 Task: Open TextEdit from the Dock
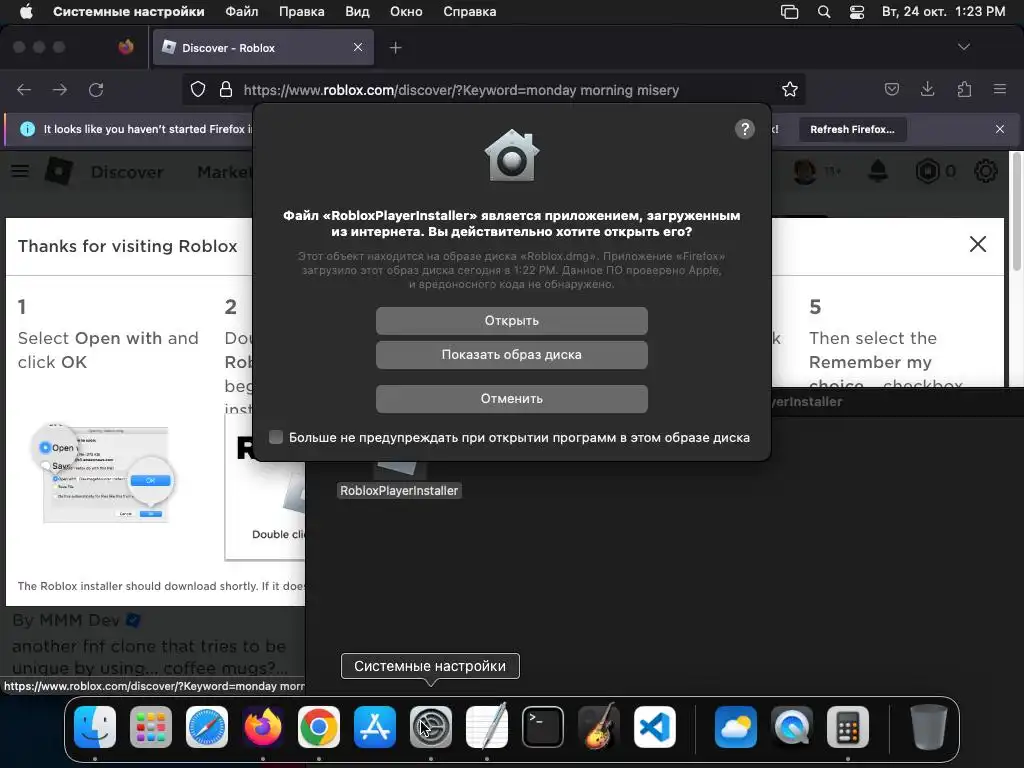point(487,727)
